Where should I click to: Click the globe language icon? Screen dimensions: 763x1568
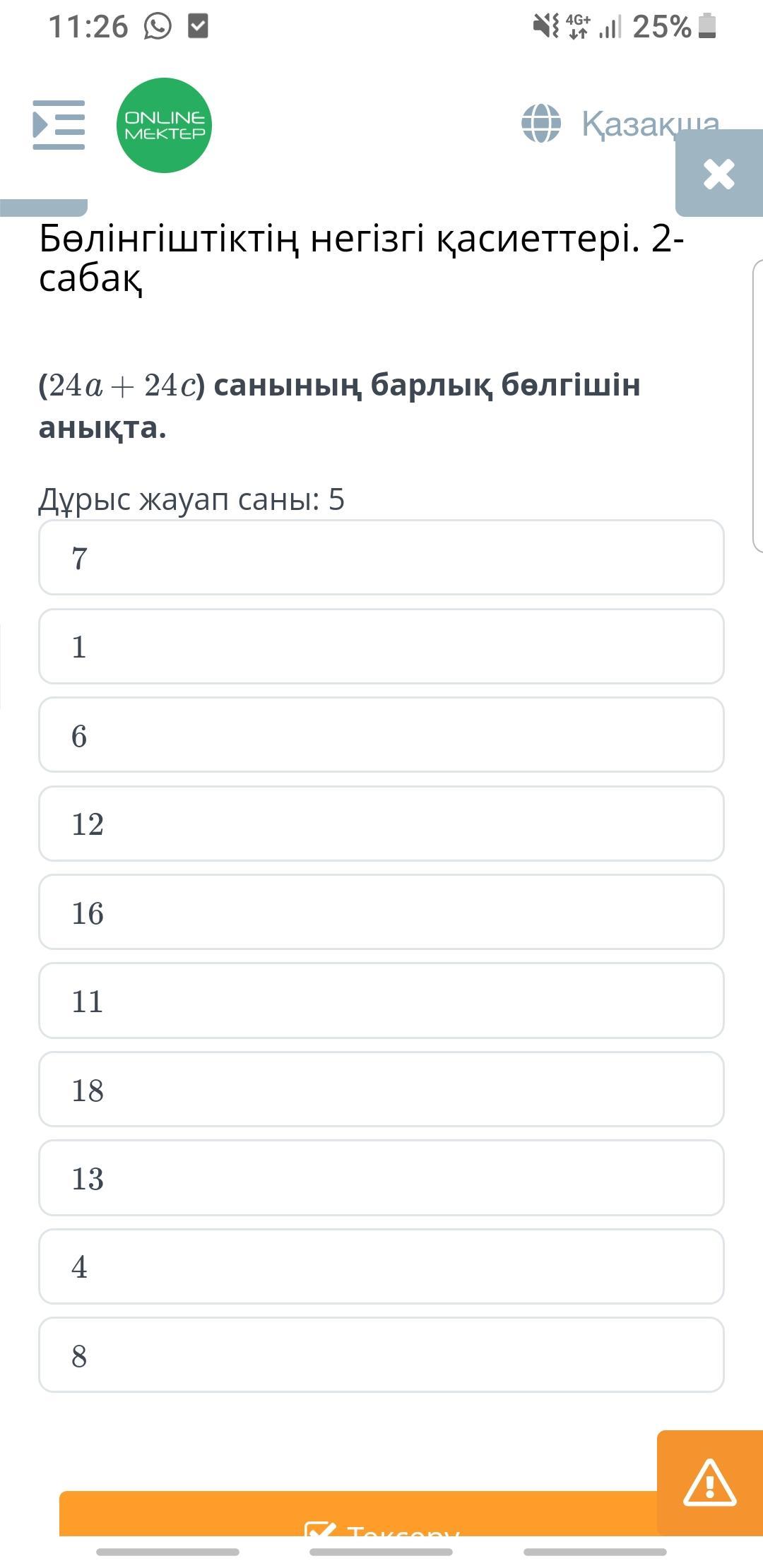tap(541, 124)
